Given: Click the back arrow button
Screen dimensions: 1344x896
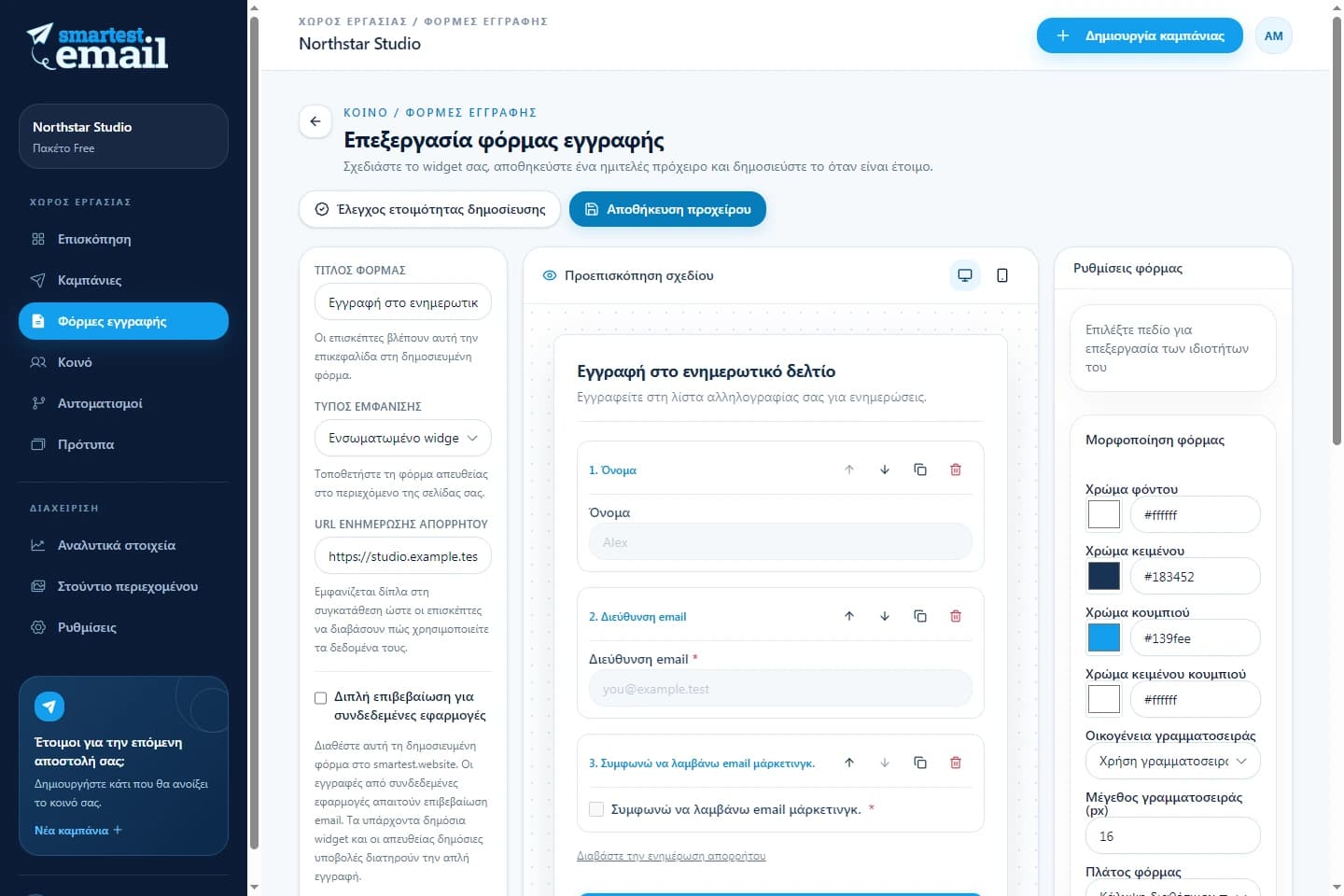Looking at the screenshot, I should (315, 121).
